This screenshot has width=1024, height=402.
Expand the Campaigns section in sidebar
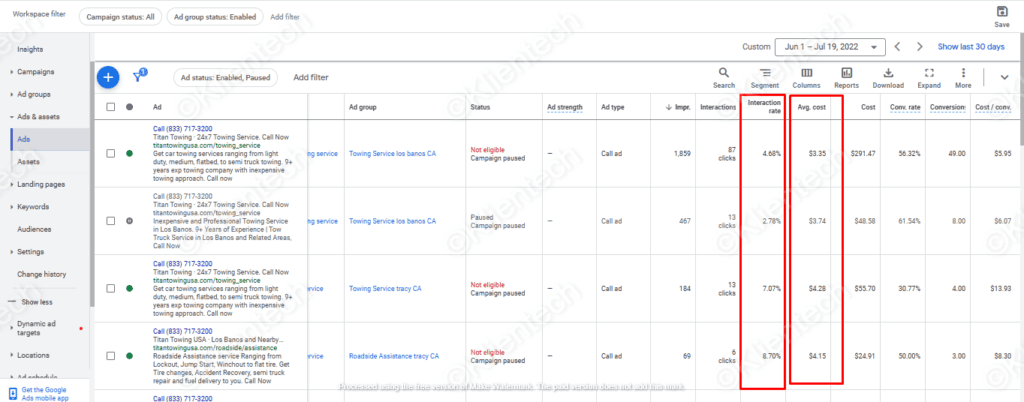coord(35,72)
